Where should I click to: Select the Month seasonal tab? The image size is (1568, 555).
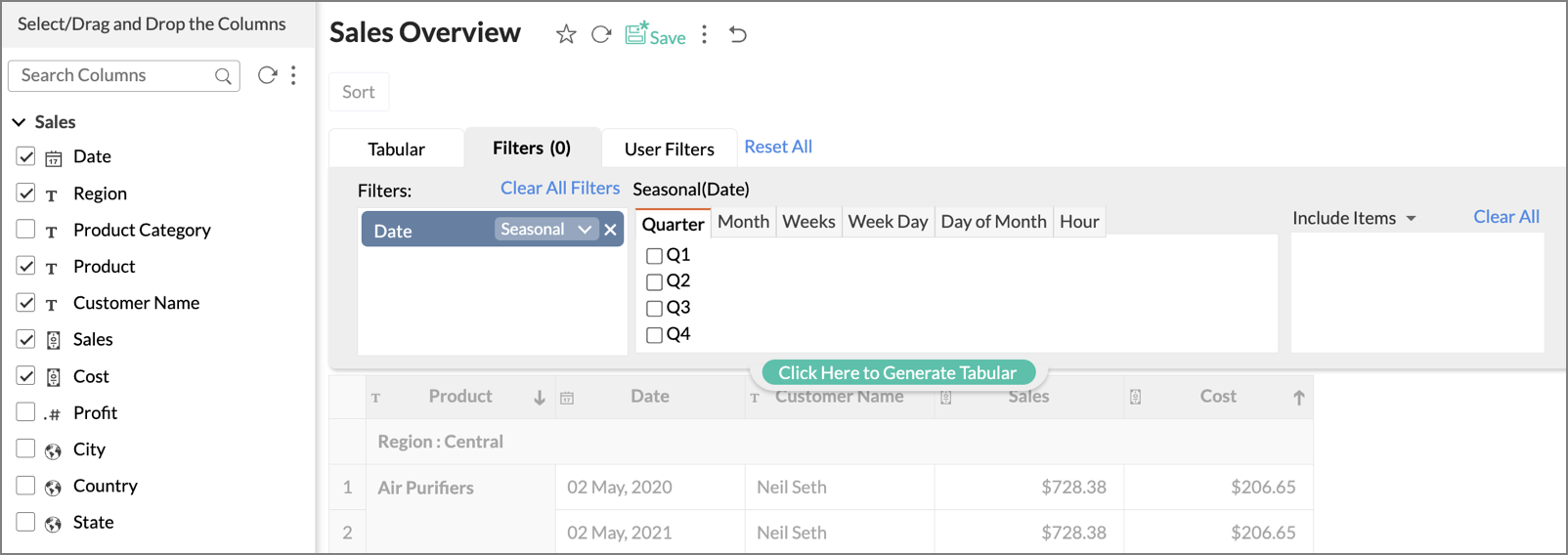click(743, 222)
